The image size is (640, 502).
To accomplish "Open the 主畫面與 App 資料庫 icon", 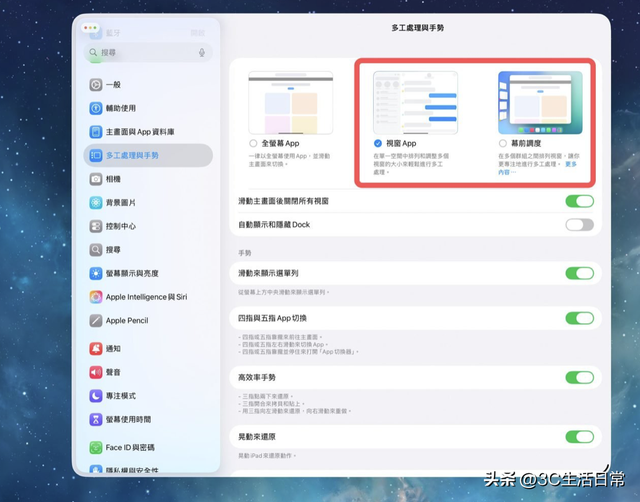I will coord(96,132).
